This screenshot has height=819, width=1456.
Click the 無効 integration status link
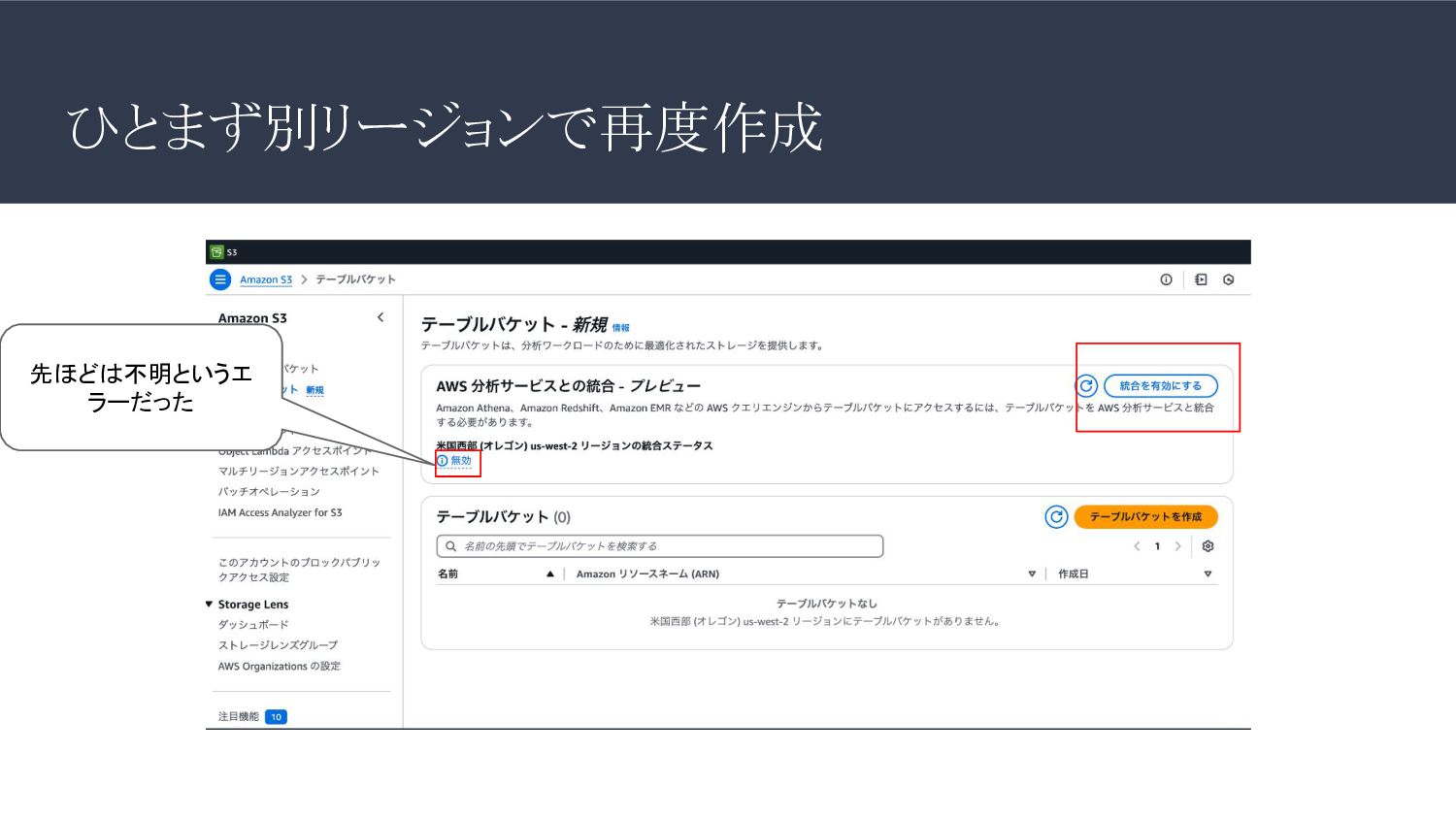454,461
